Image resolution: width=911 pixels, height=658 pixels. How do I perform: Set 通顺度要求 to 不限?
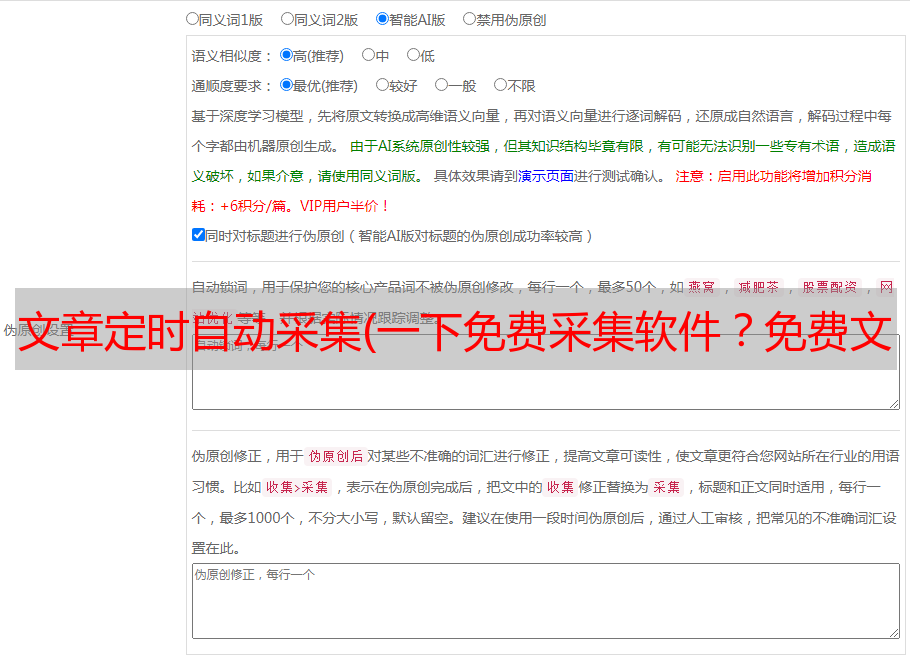click(501, 85)
